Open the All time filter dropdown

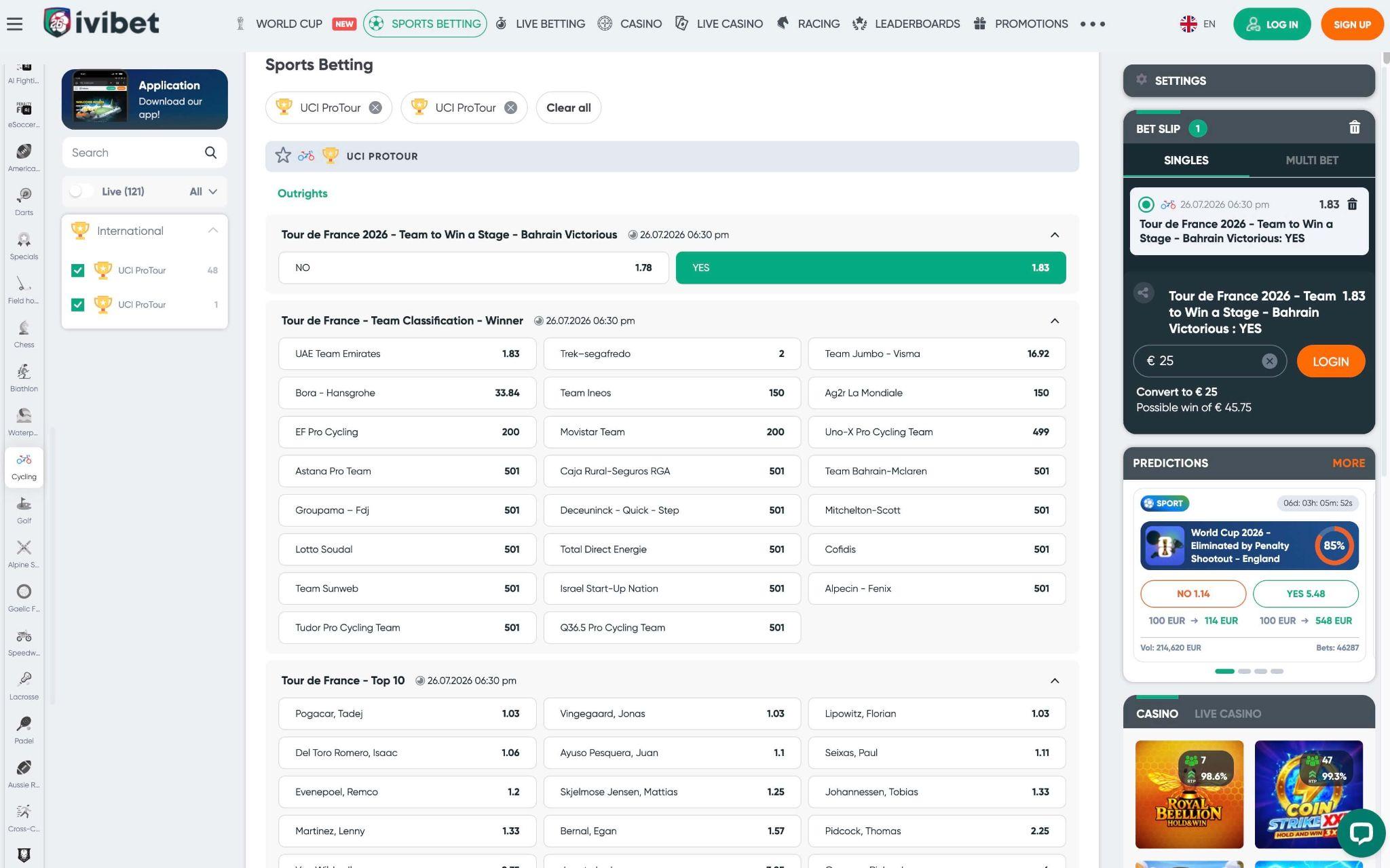[203, 191]
